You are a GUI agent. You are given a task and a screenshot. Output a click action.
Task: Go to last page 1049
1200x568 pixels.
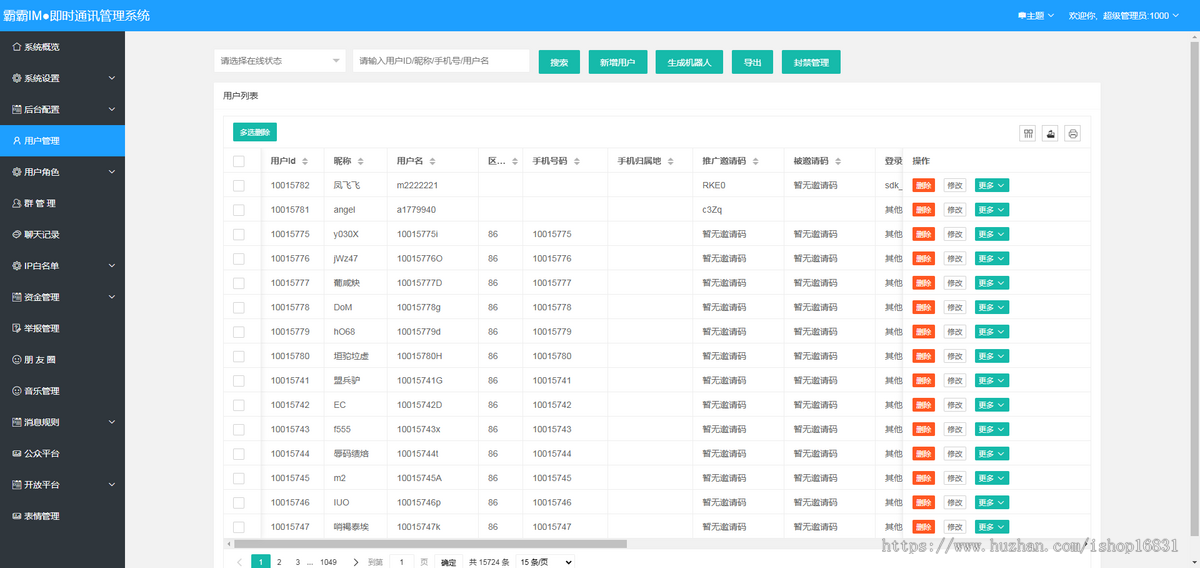click(x=328, y=562)
